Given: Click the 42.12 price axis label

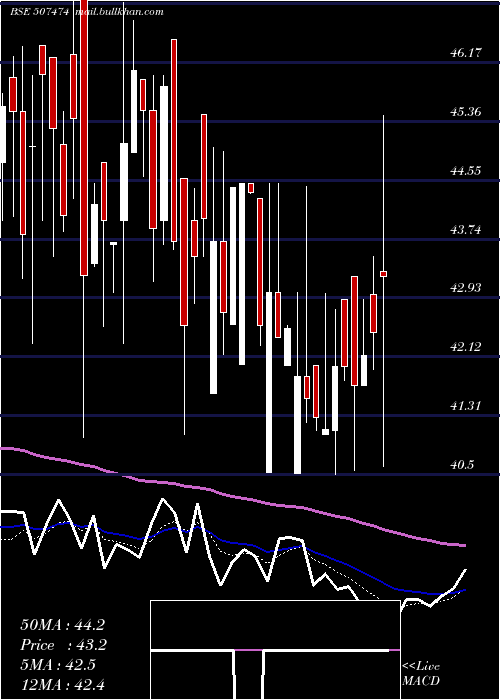Looking at the screenshot, I should [x=466, y=346].
